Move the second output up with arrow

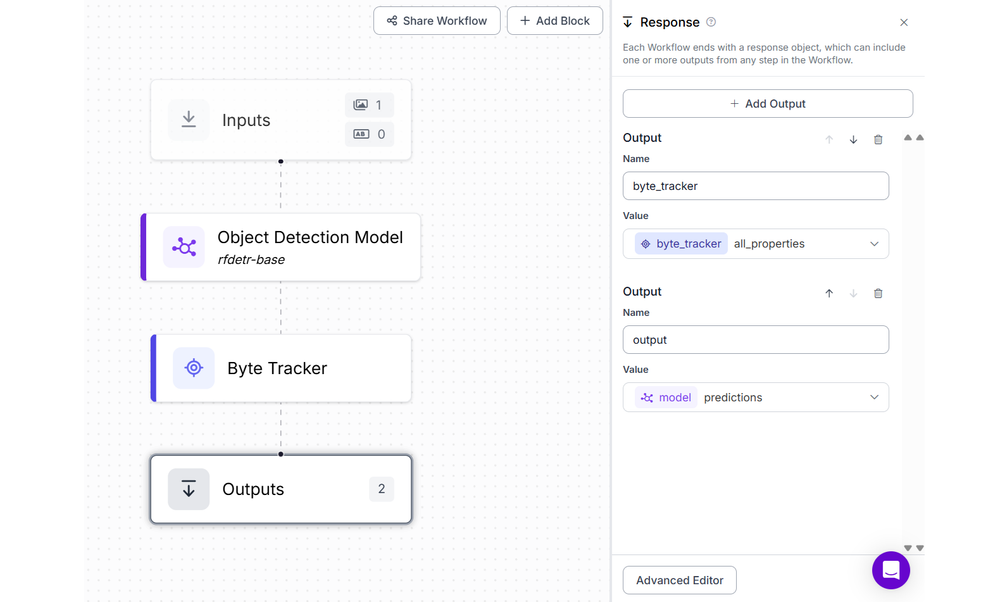(829, 294)
